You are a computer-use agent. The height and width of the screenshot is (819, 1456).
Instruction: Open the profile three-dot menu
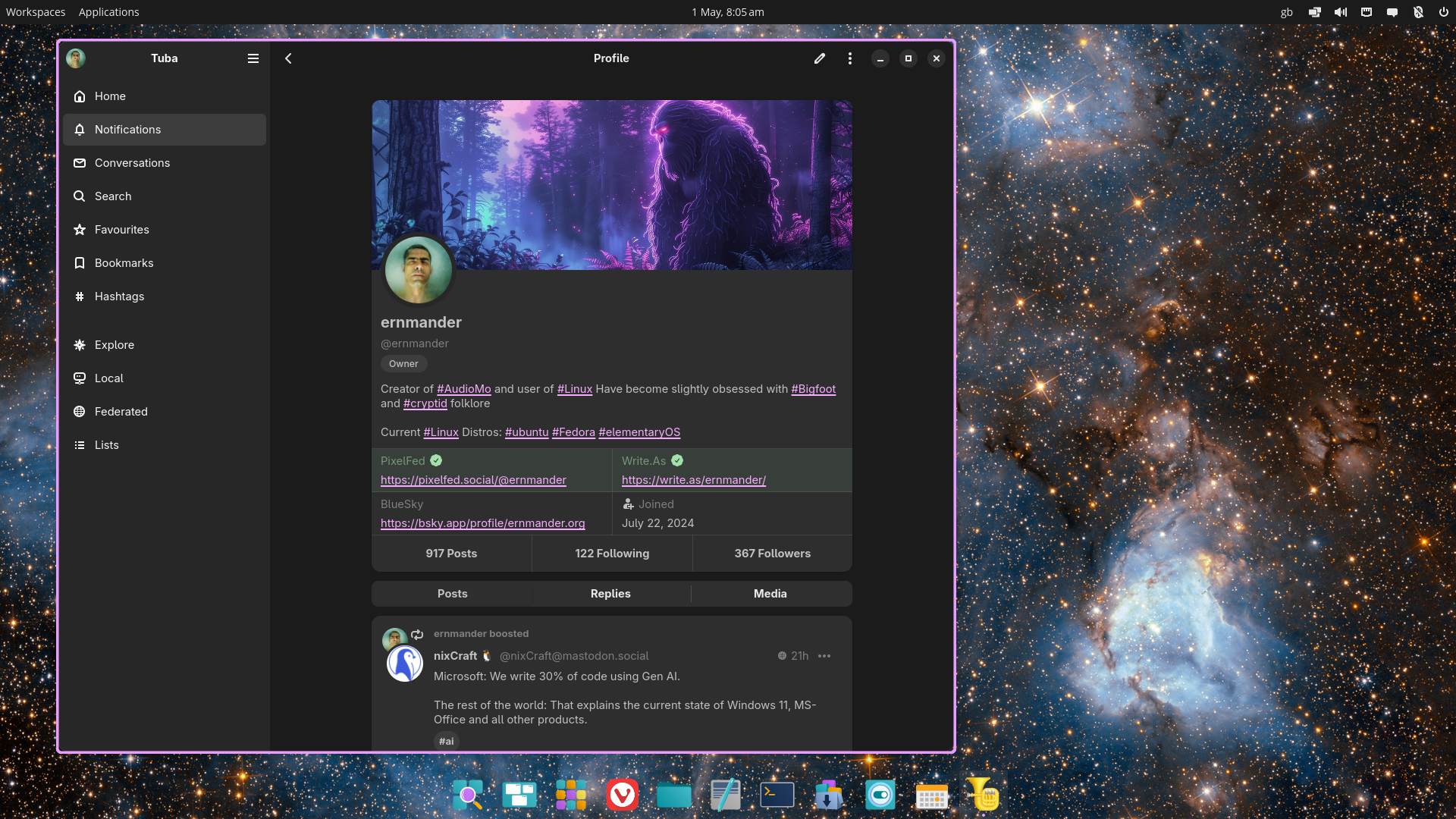850,58
